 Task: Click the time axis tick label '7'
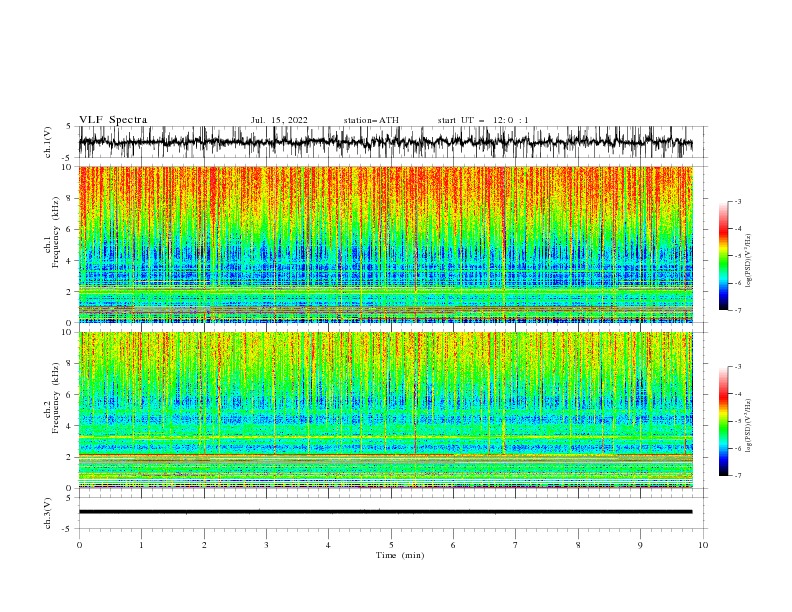[516, 545]
